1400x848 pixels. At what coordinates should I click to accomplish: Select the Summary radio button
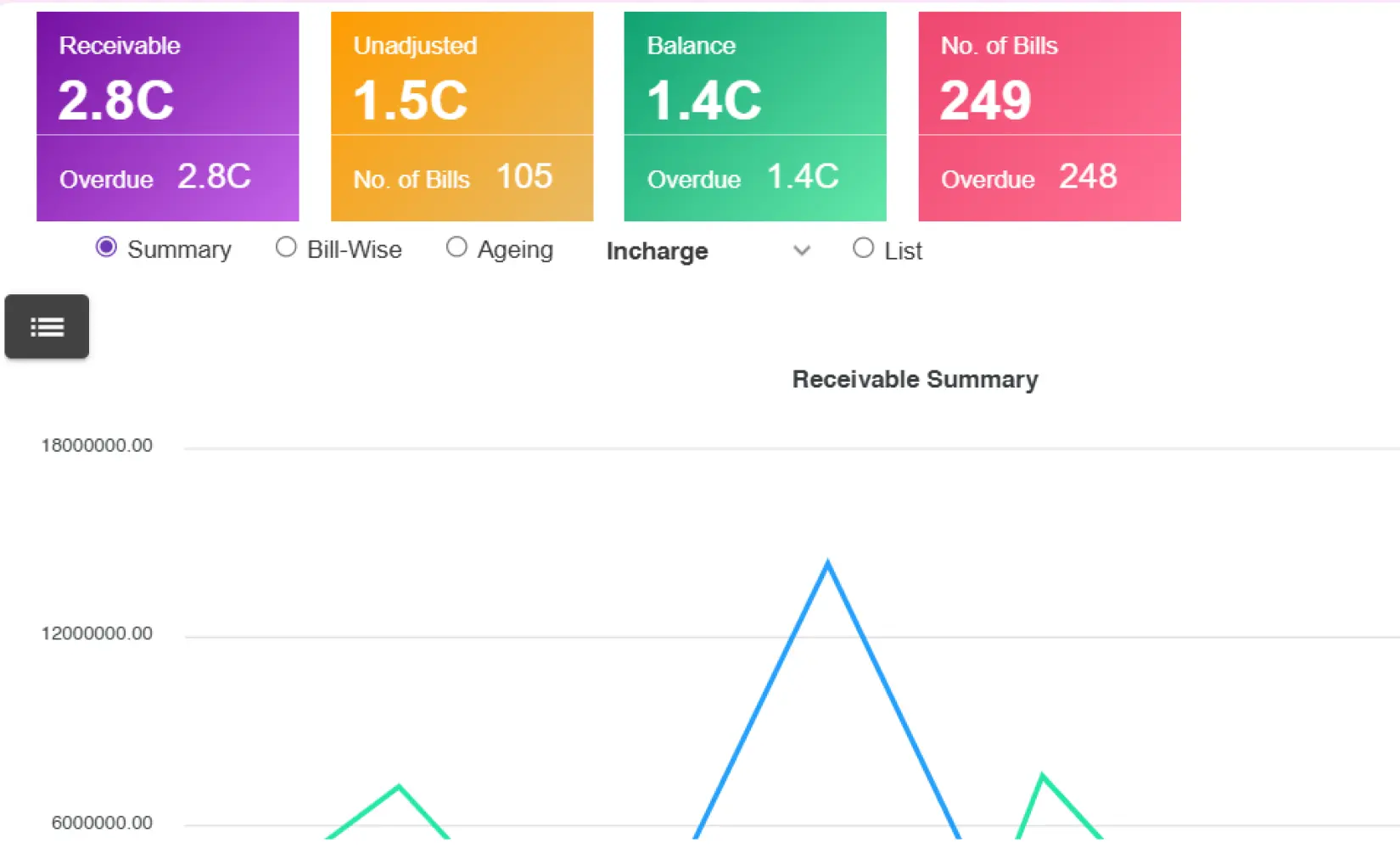[106, 247]
